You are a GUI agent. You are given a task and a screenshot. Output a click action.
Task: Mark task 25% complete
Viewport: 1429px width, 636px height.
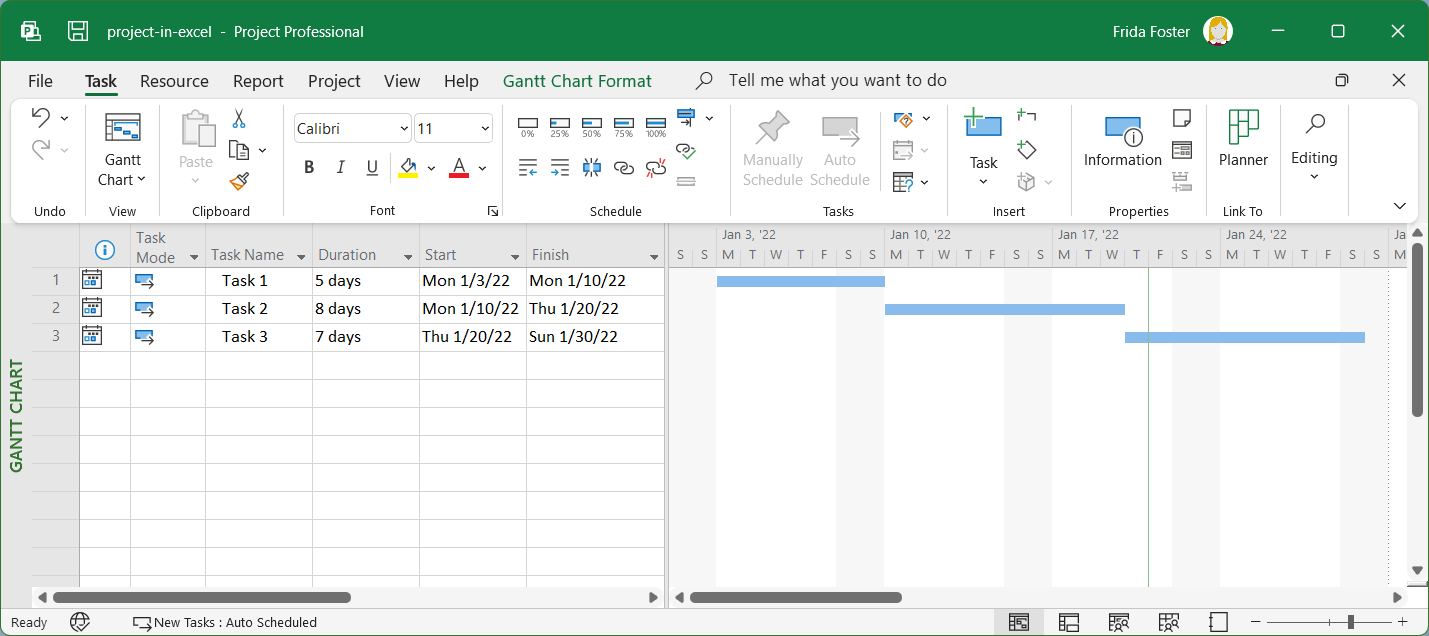560,125
